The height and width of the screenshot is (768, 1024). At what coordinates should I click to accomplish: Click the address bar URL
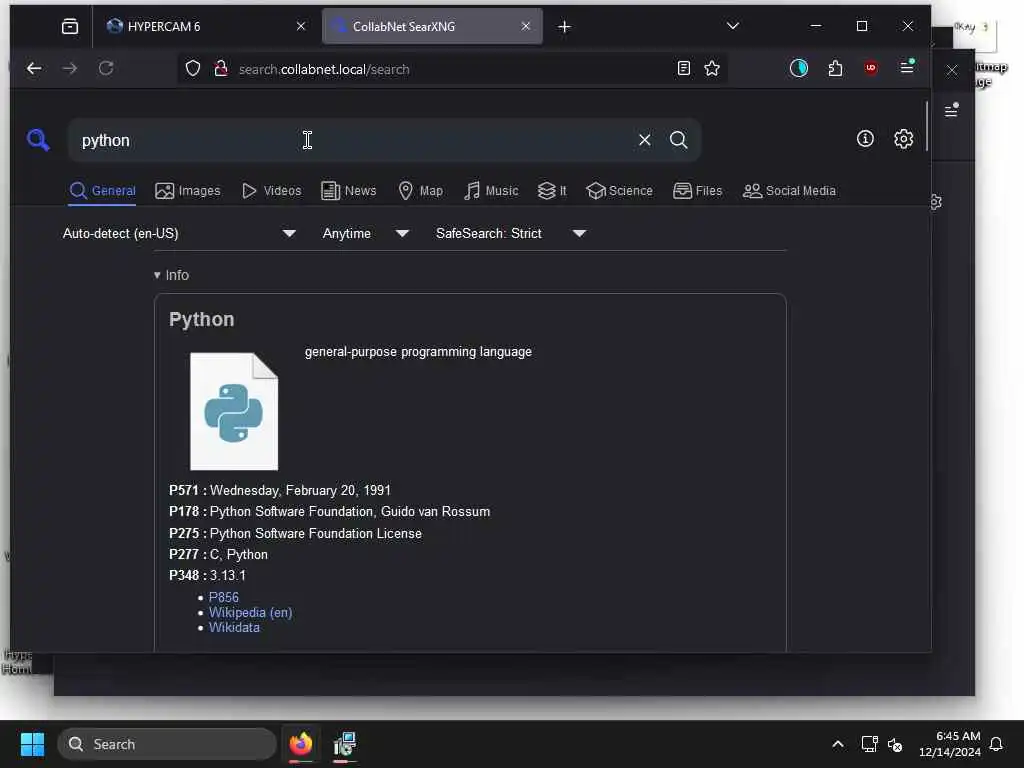(324, 69)
